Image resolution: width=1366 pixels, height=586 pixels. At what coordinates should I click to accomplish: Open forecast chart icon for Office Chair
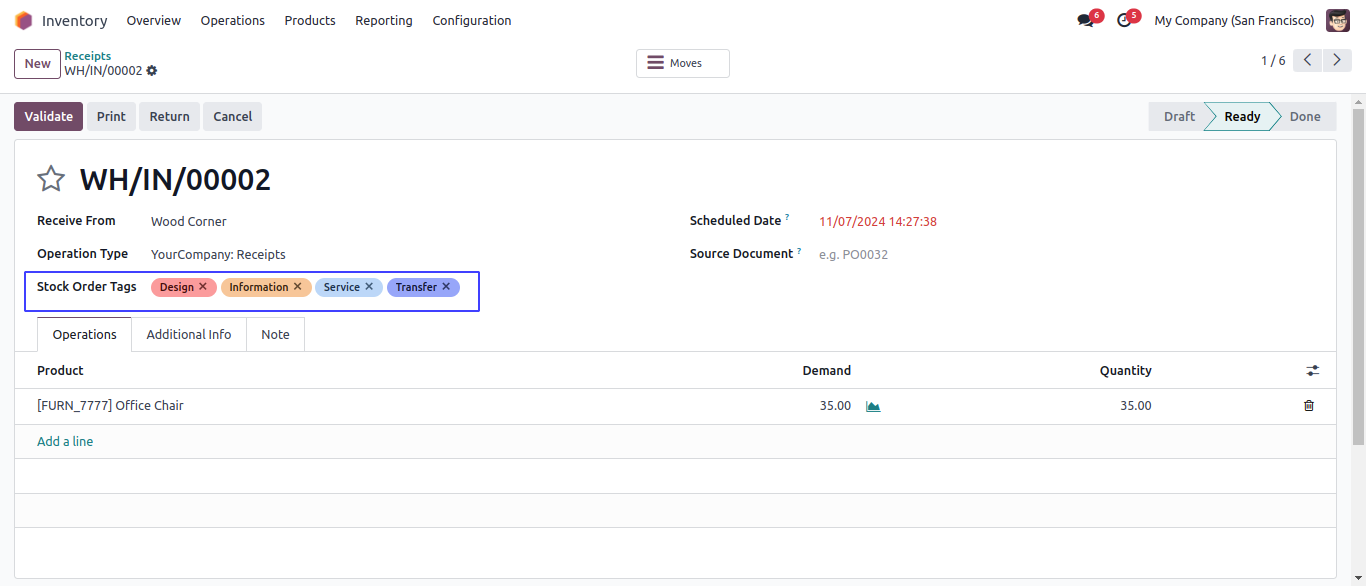[x=873, y=406]
